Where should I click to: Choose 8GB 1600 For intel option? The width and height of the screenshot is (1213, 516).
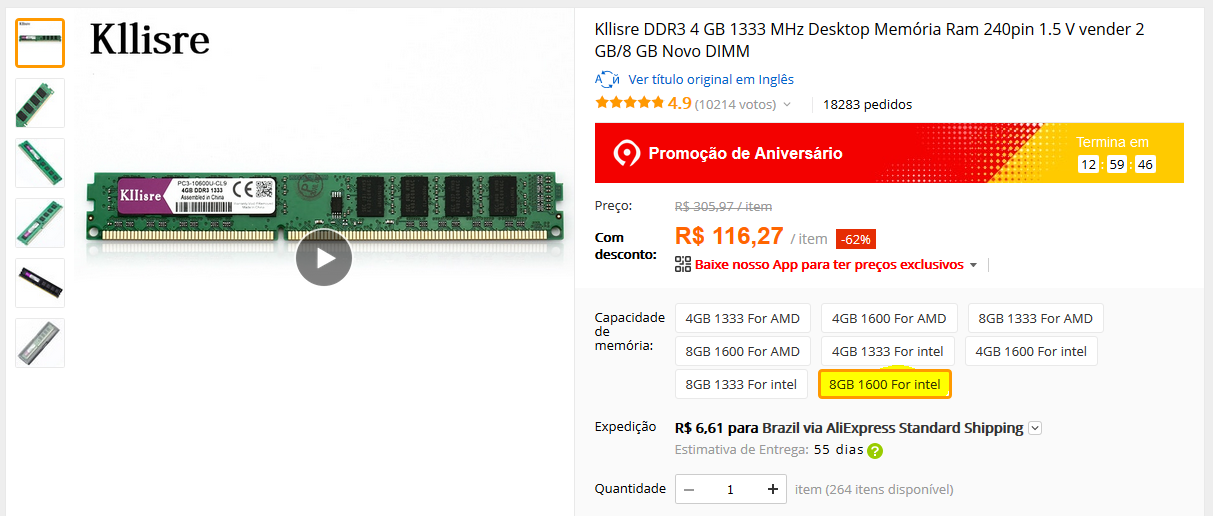click(885, 384)
